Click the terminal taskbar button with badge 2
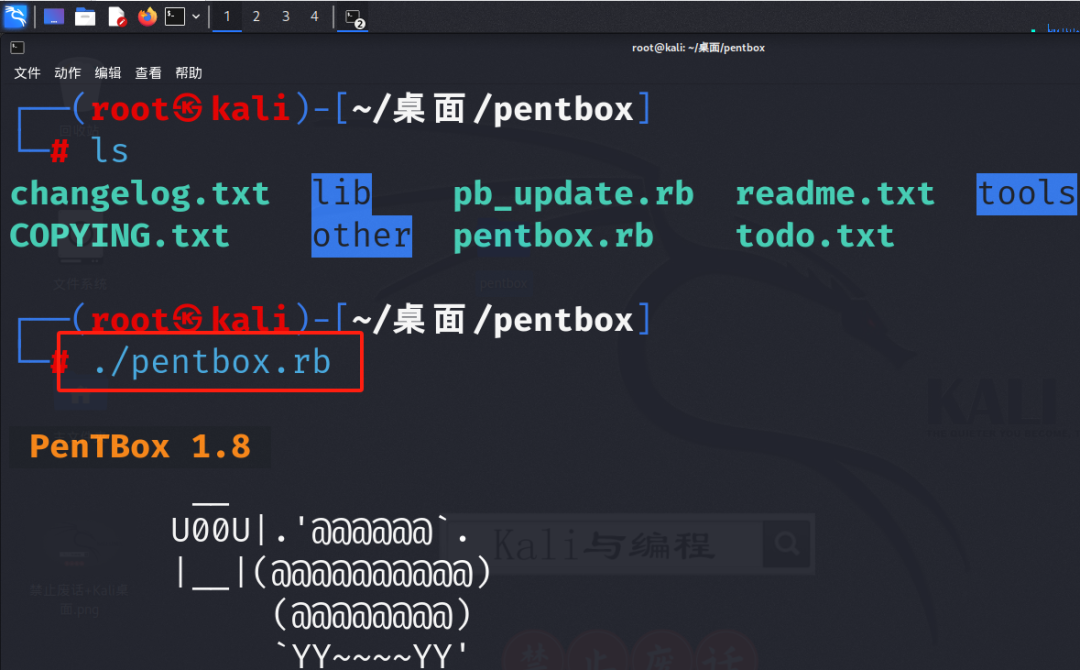Screen dimensions: 1080x670 [354, 18]
